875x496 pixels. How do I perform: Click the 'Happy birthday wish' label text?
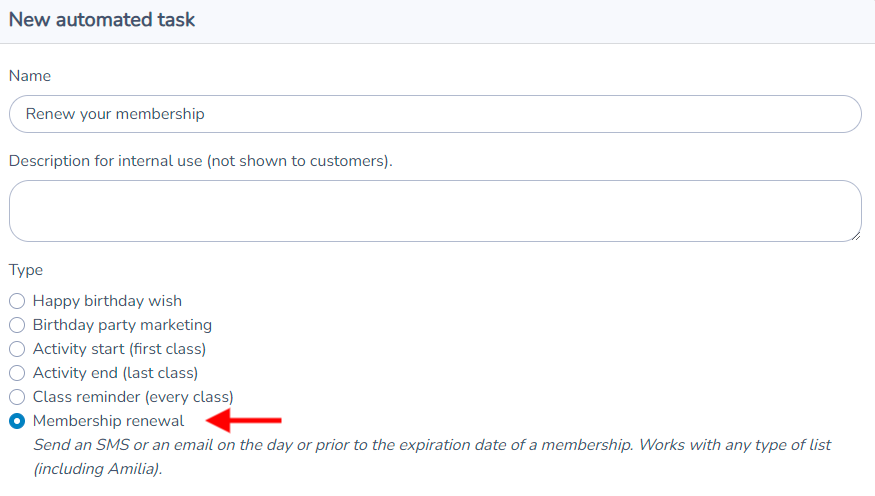point(107,301)
